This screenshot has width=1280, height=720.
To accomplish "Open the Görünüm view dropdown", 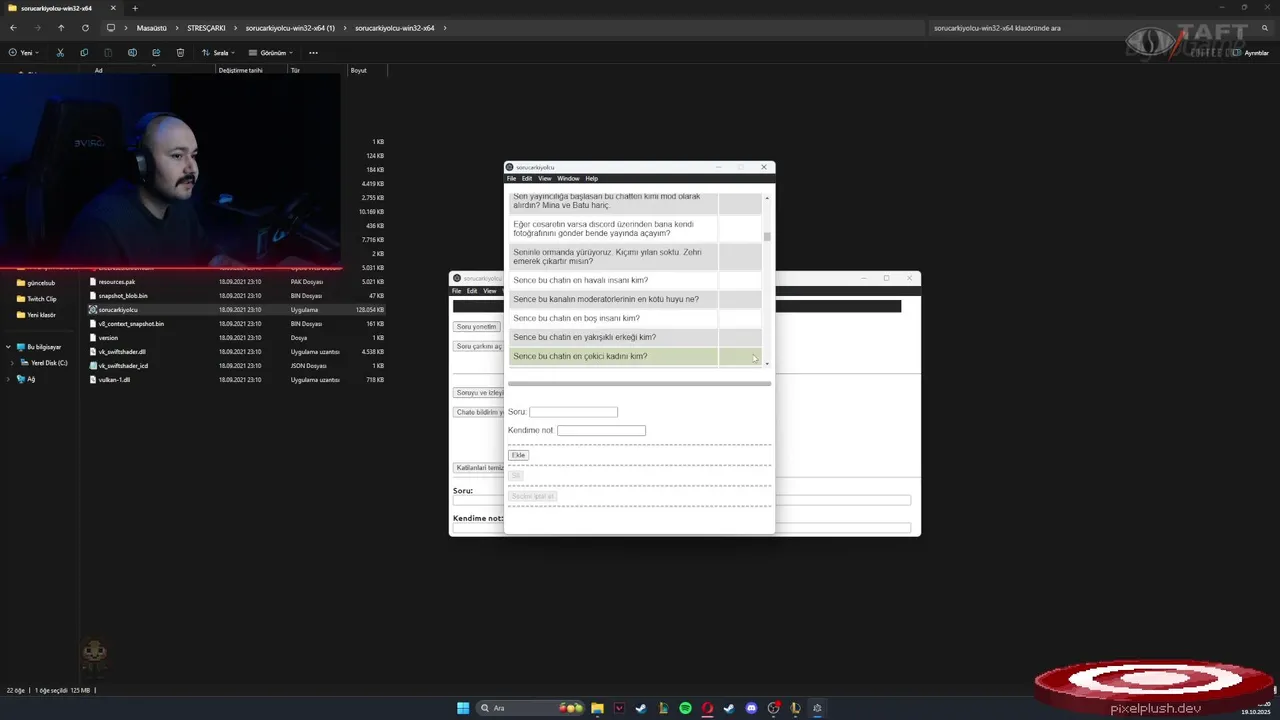I will click(271, 53).
